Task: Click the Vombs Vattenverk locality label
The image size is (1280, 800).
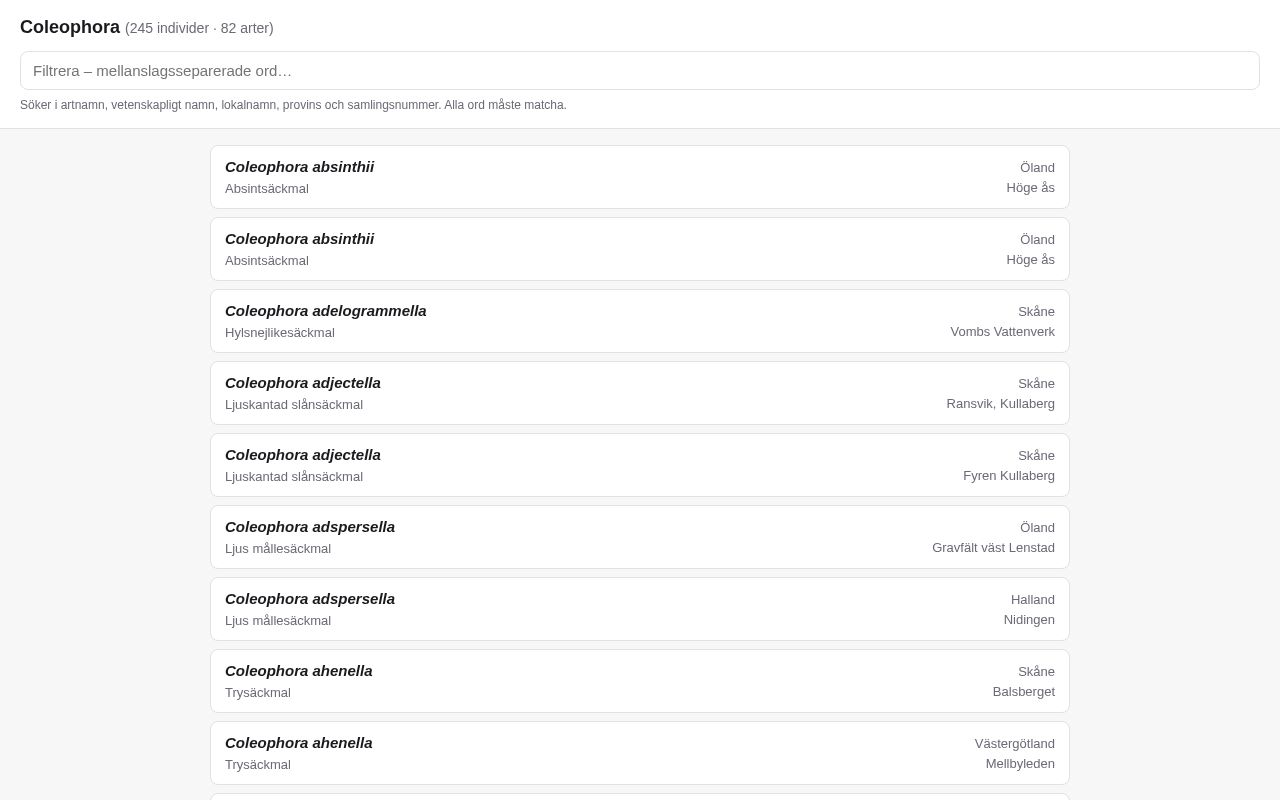Action: [1002, 332]
